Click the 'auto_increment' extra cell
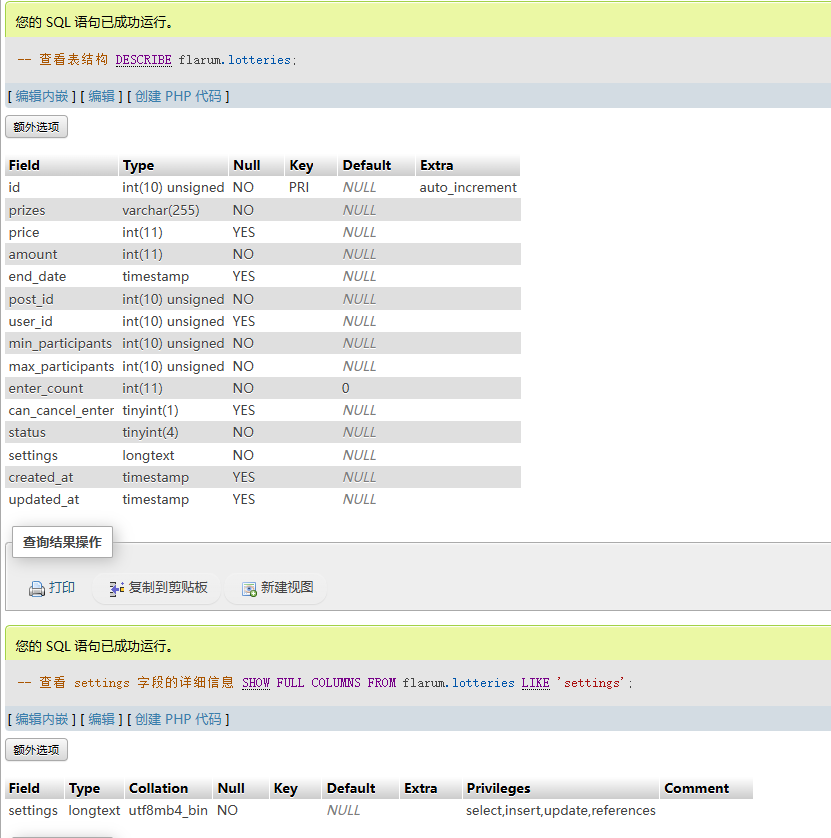 (x=468, y=188)
